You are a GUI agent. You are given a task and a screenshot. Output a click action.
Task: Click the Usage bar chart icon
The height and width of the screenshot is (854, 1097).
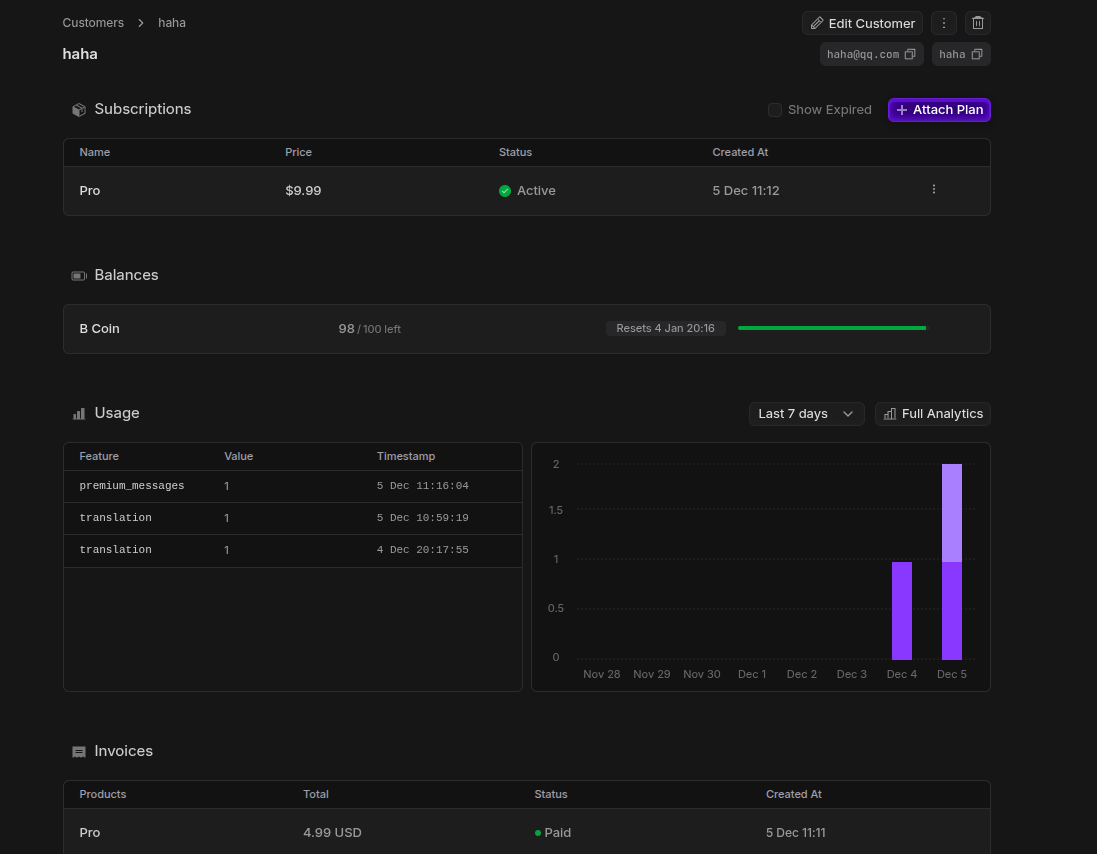point(79,414)
